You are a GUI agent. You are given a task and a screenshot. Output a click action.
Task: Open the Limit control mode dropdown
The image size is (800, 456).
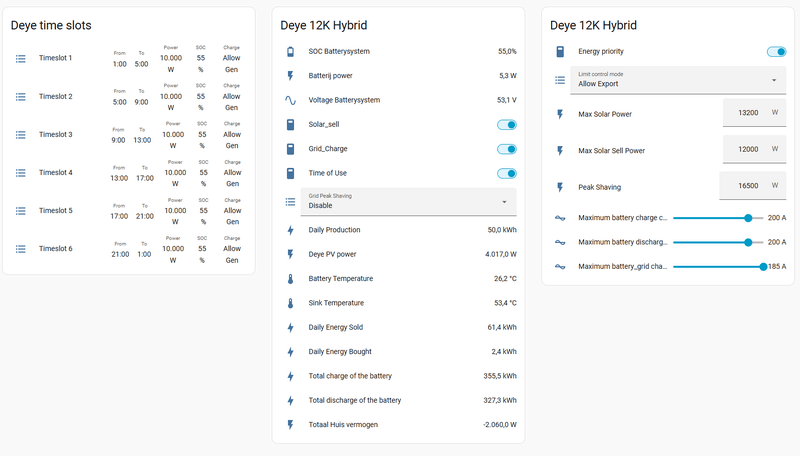[x=678, y=80]
